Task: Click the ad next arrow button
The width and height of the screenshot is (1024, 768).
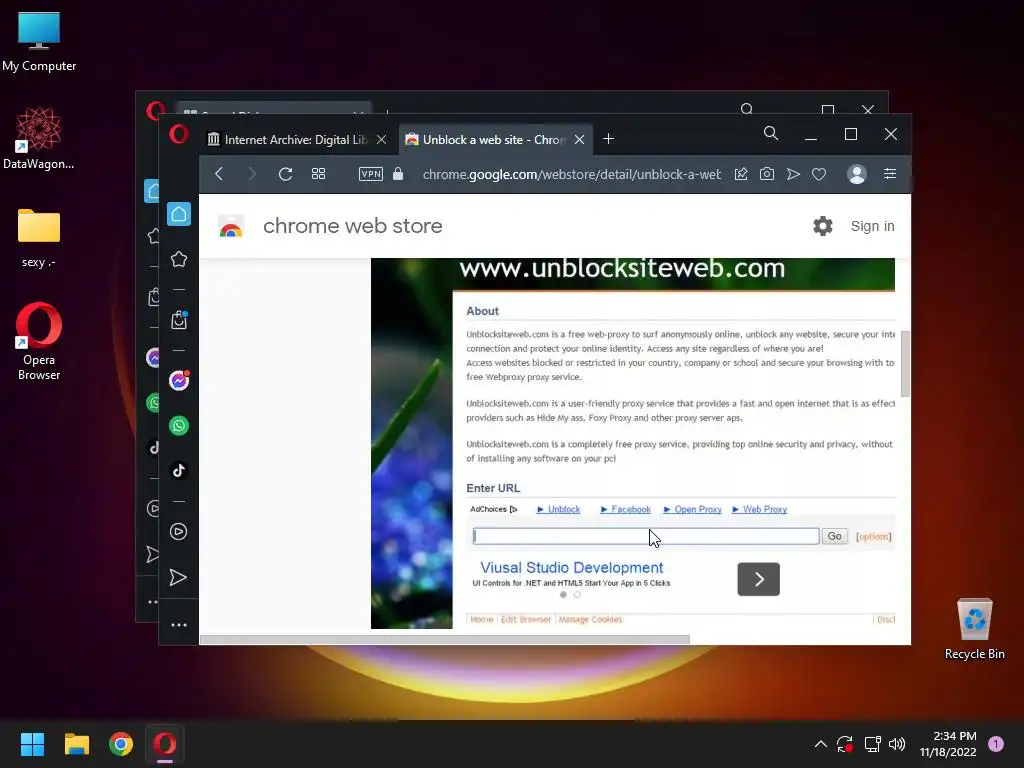Action: coord(758,579)
